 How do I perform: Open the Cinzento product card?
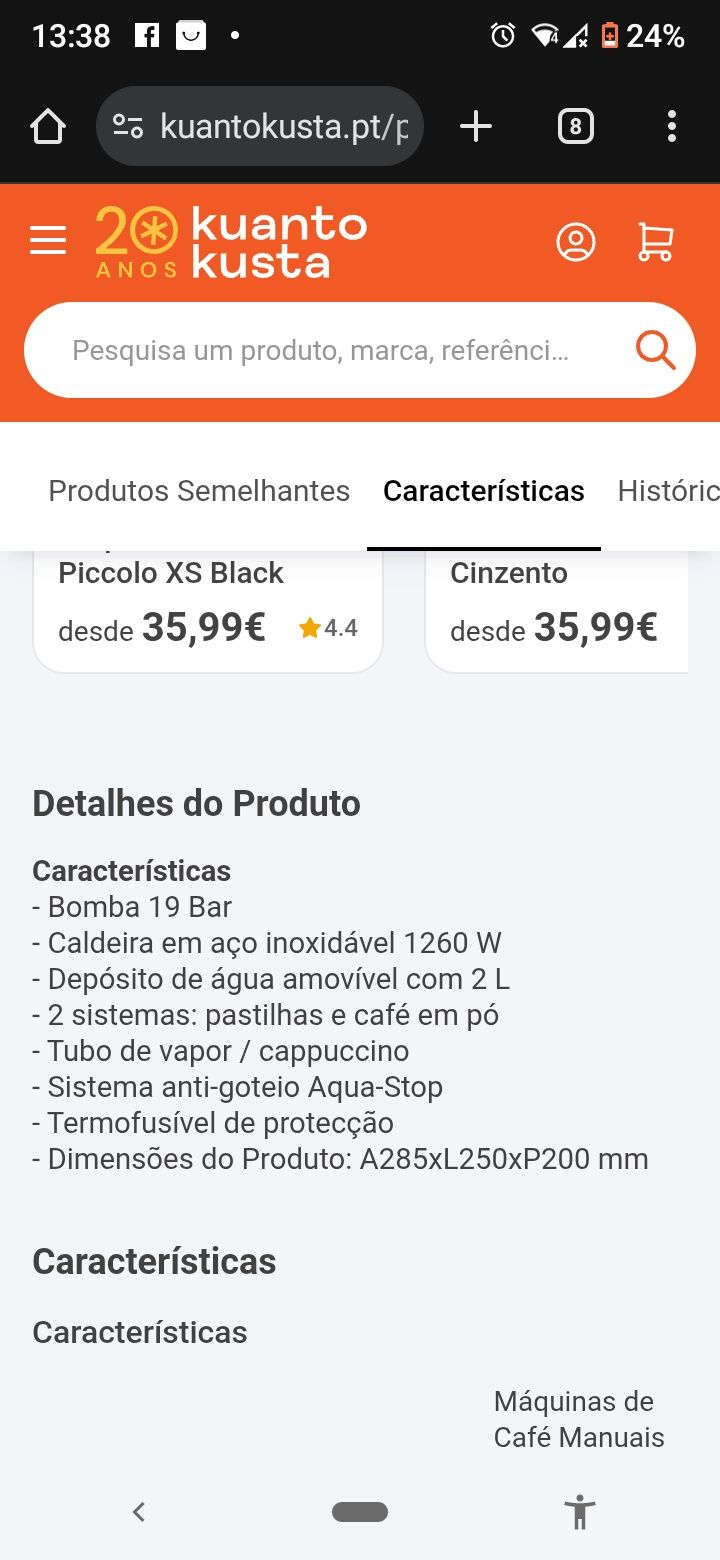(557, 610)
